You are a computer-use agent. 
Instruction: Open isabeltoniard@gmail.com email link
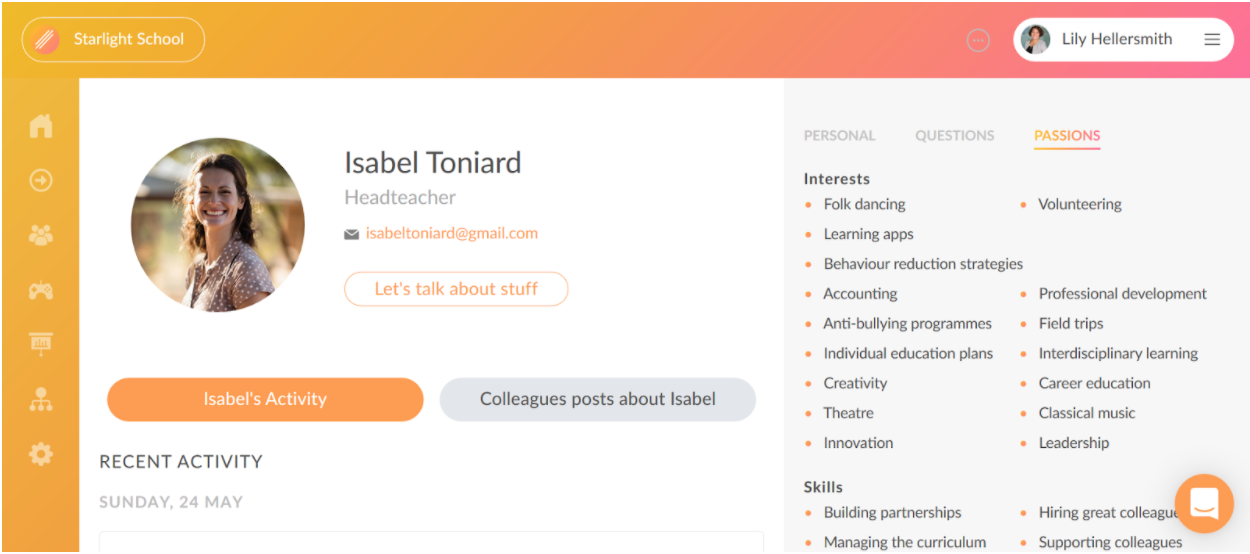pyautogui.click(x=452, y=233)
